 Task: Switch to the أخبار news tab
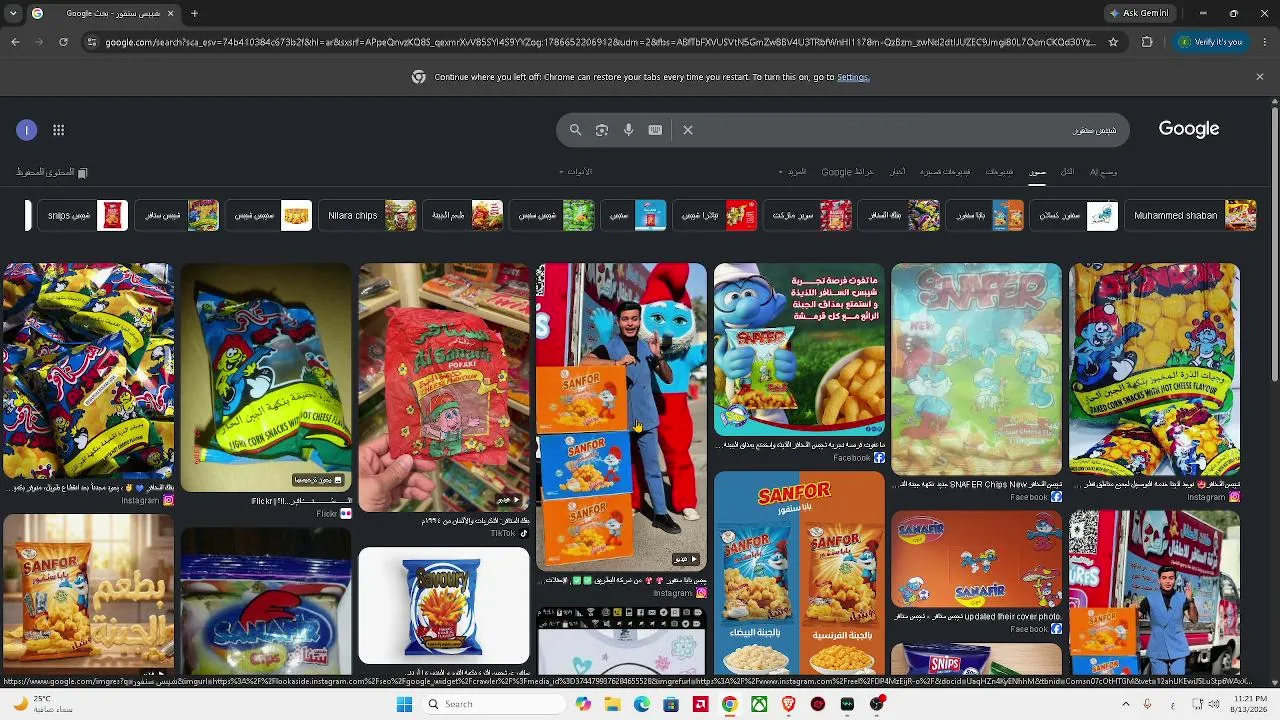[x=898, y=172]
